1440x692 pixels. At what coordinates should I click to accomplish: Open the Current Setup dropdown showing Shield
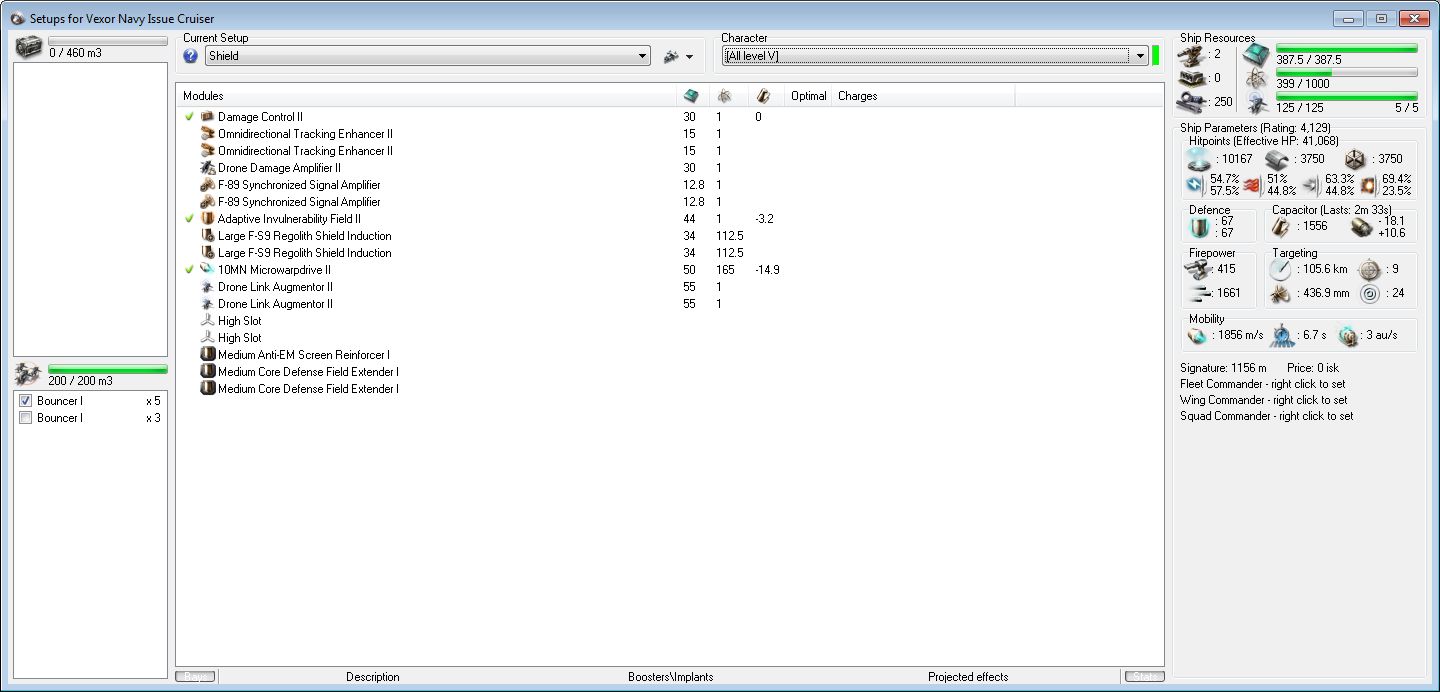[427, 56]
